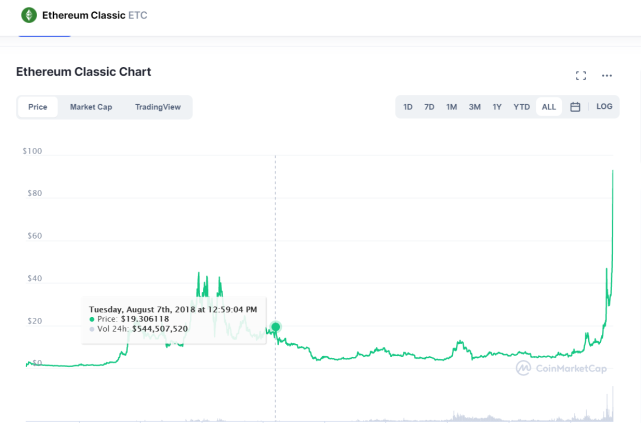The height and width of the screenshot is (423, 641).
Task: Open the calendar date range picker
Action: pyautogui.click(x=575, y=107)
